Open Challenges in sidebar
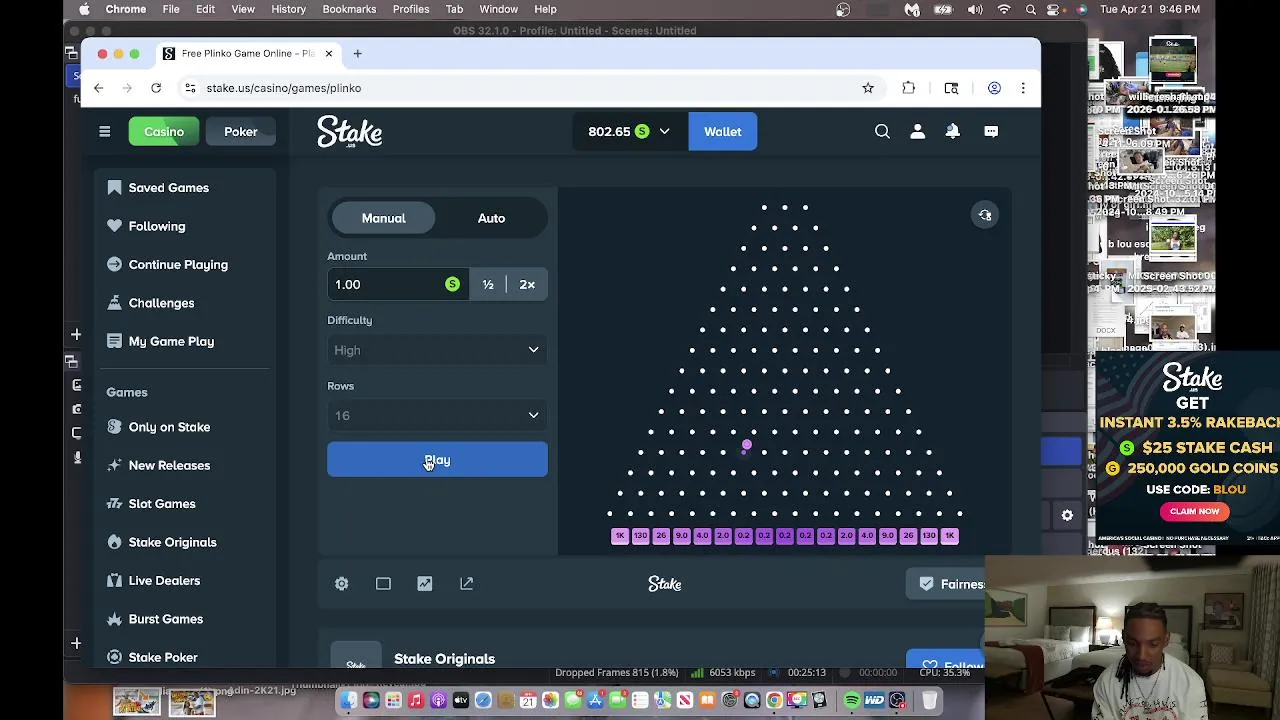Screen dimensions: 1280x720 [x=161, y=303]
